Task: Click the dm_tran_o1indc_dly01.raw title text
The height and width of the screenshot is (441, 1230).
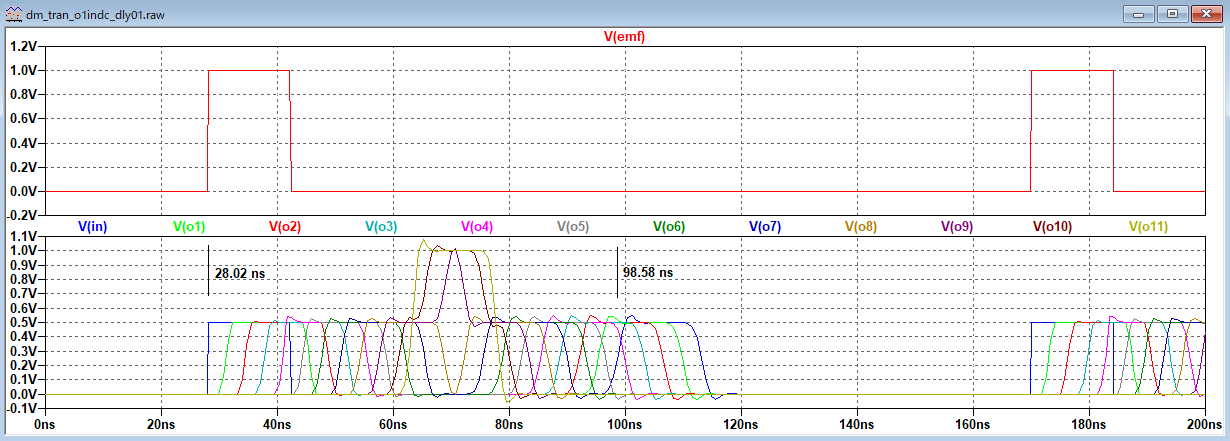Action: click(x=93, y=15)
